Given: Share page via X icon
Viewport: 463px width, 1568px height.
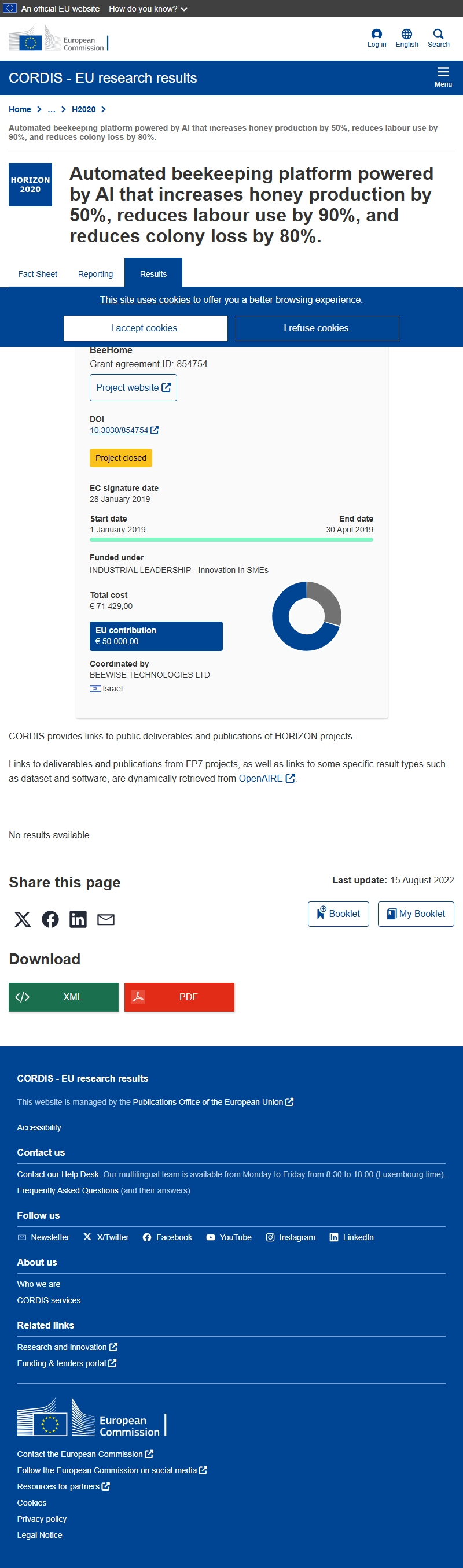Looking at the screenshot, I should pyautogui.click(x=23, y=919).
